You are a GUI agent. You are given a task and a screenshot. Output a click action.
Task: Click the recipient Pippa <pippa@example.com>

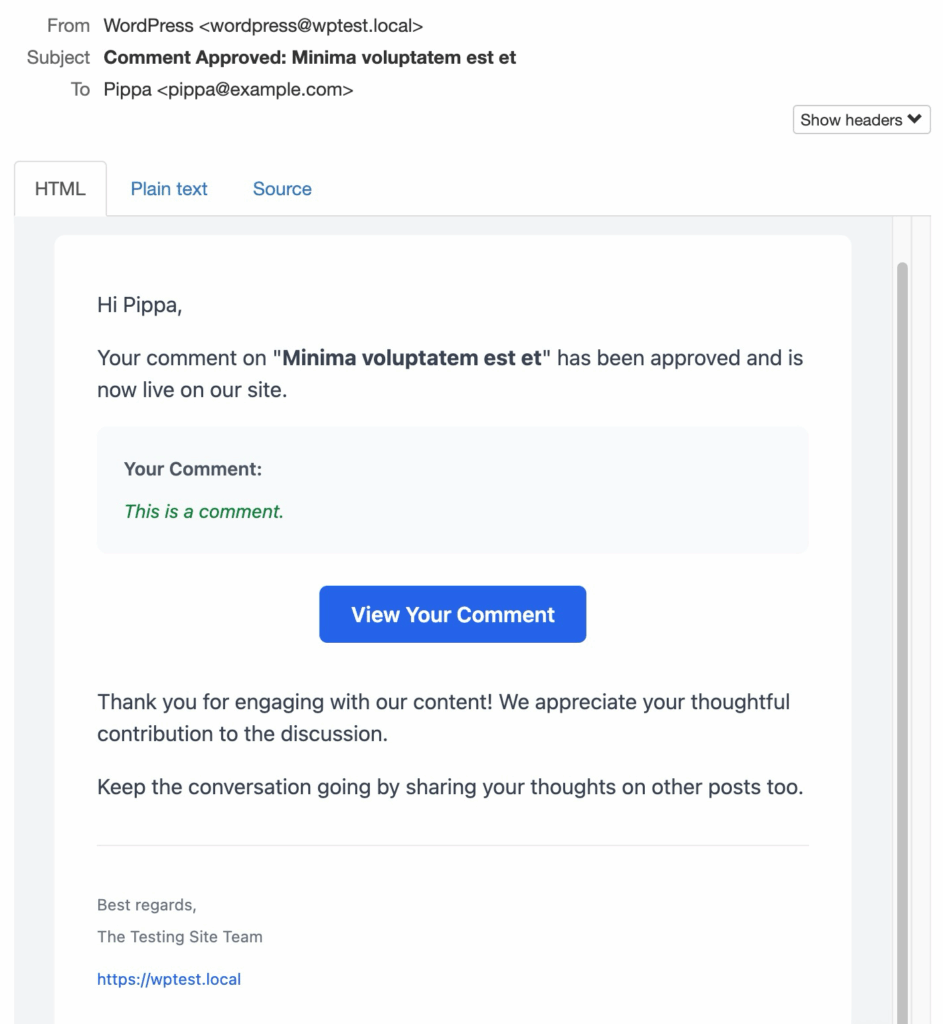click(x=228, y=89)
